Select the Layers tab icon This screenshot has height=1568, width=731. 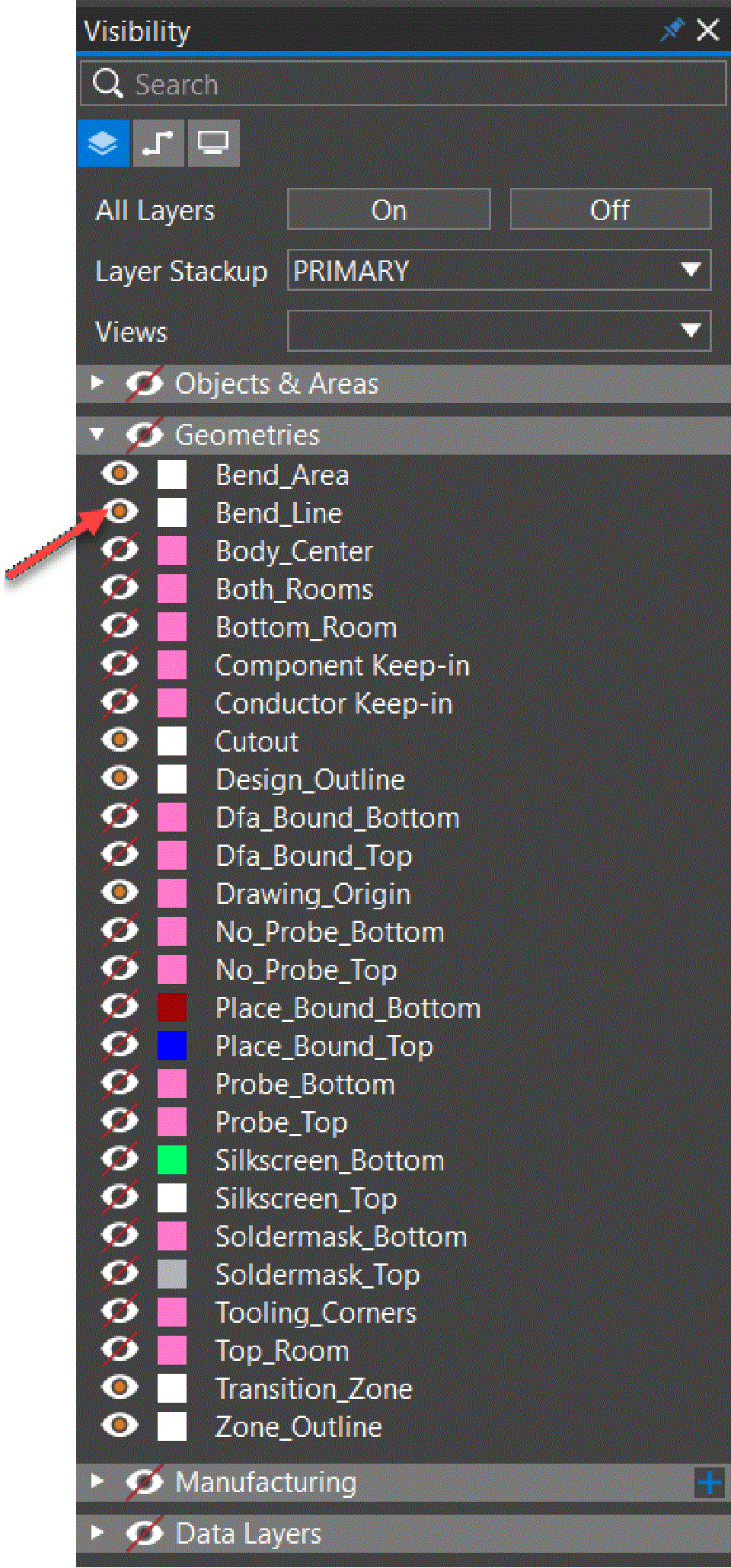[x=103, y=143]
